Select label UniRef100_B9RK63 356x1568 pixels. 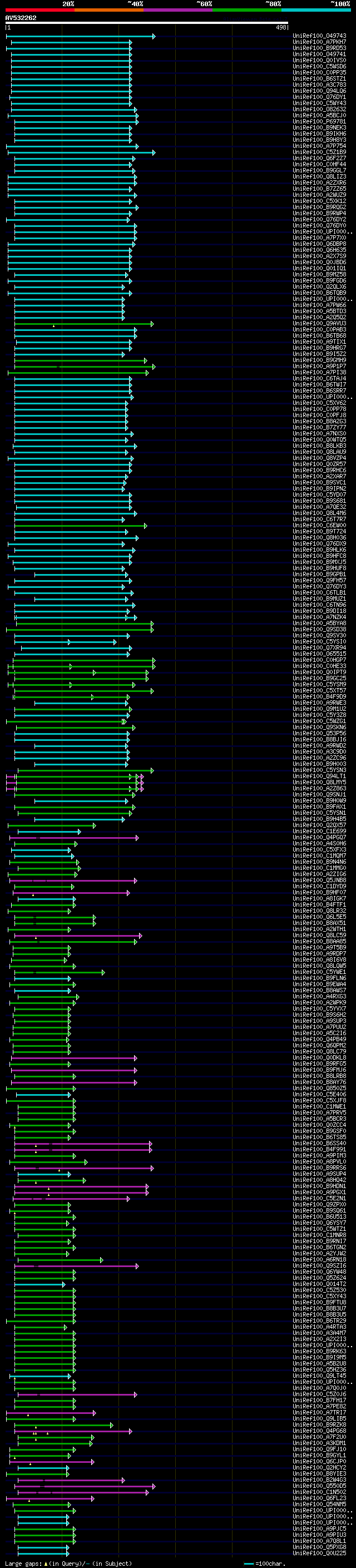tap(319, 1351)
